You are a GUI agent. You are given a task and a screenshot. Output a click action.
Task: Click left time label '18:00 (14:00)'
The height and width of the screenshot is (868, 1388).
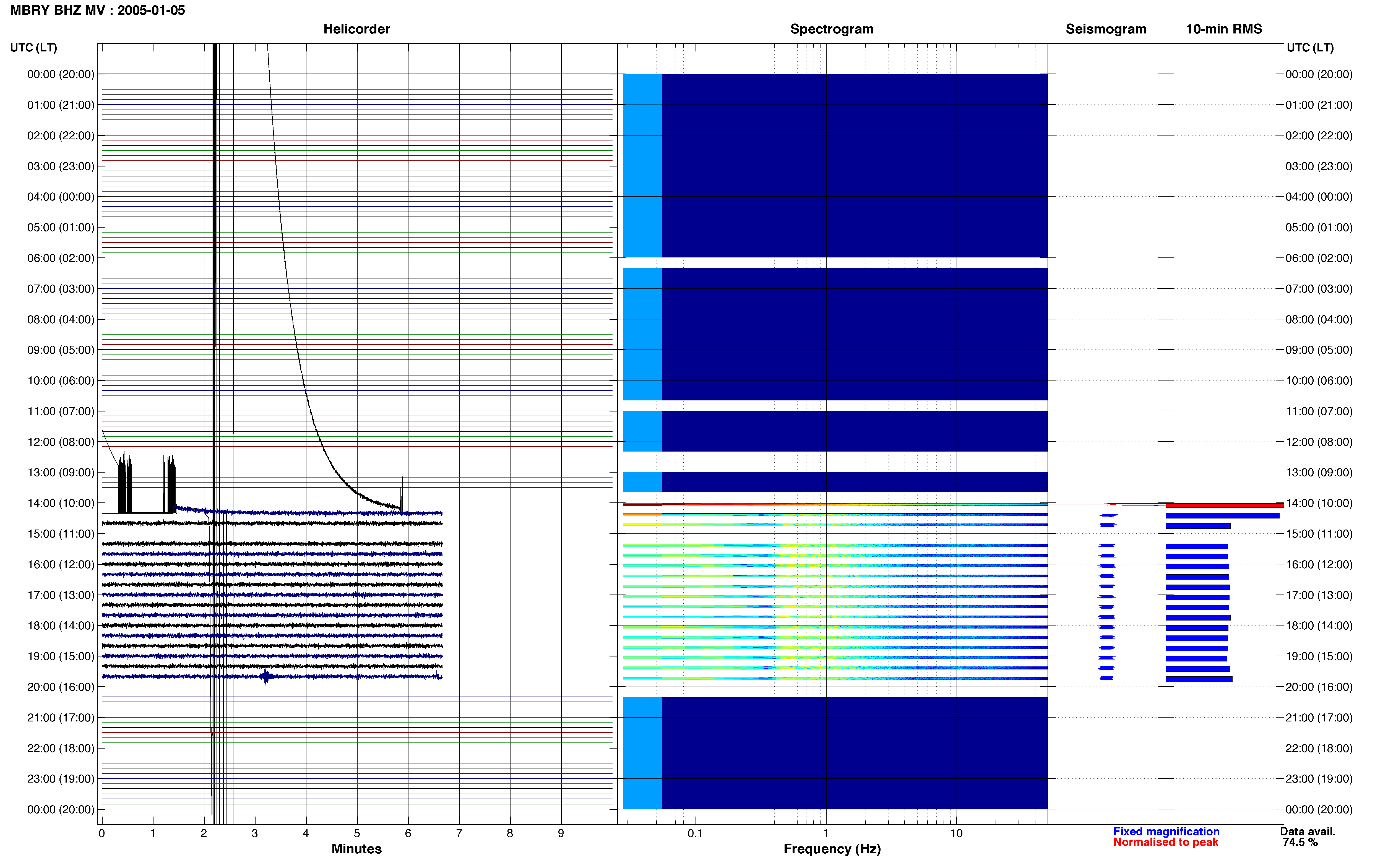tap(61, 626)
